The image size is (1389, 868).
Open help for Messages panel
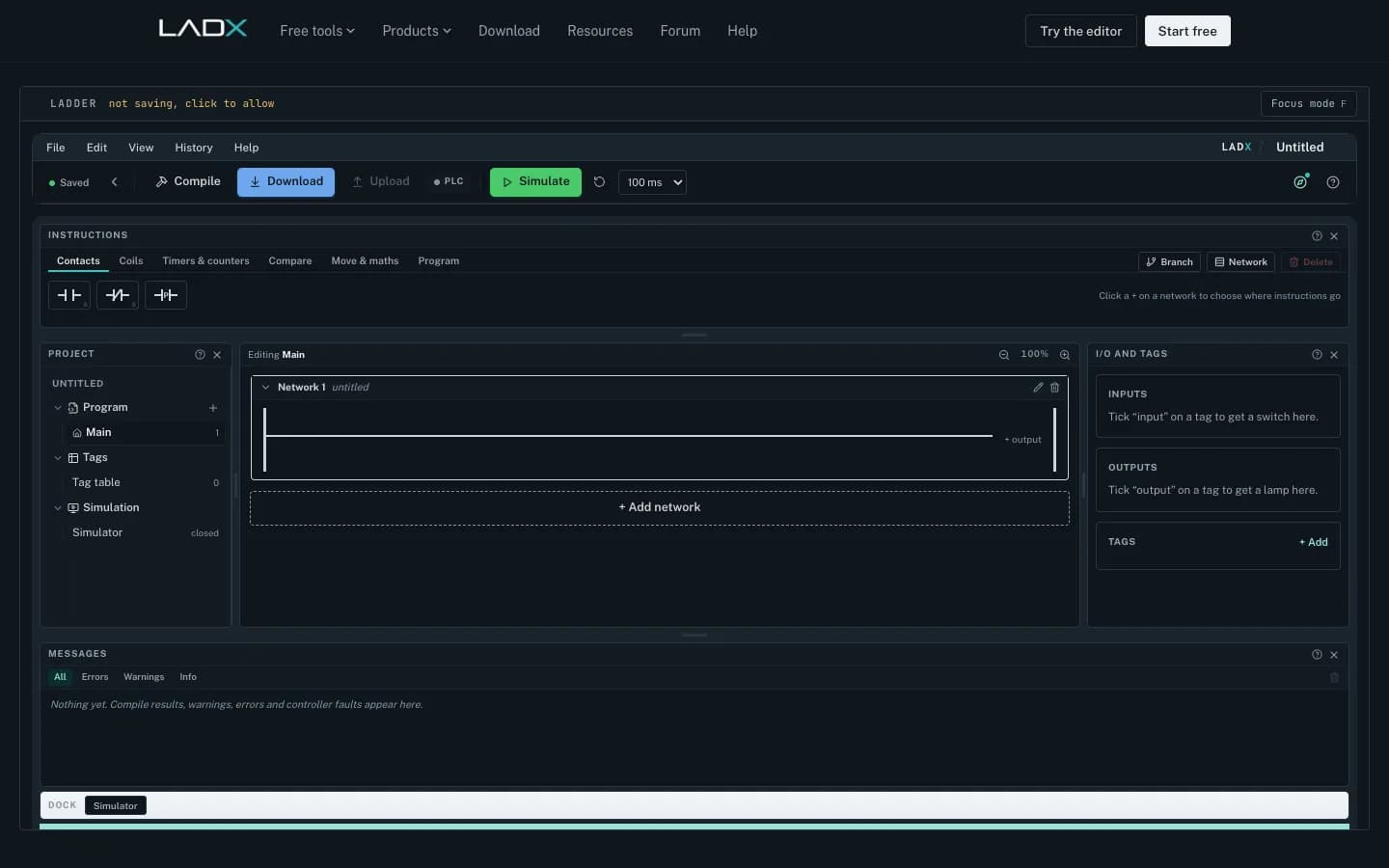(x=1317, y=655)
